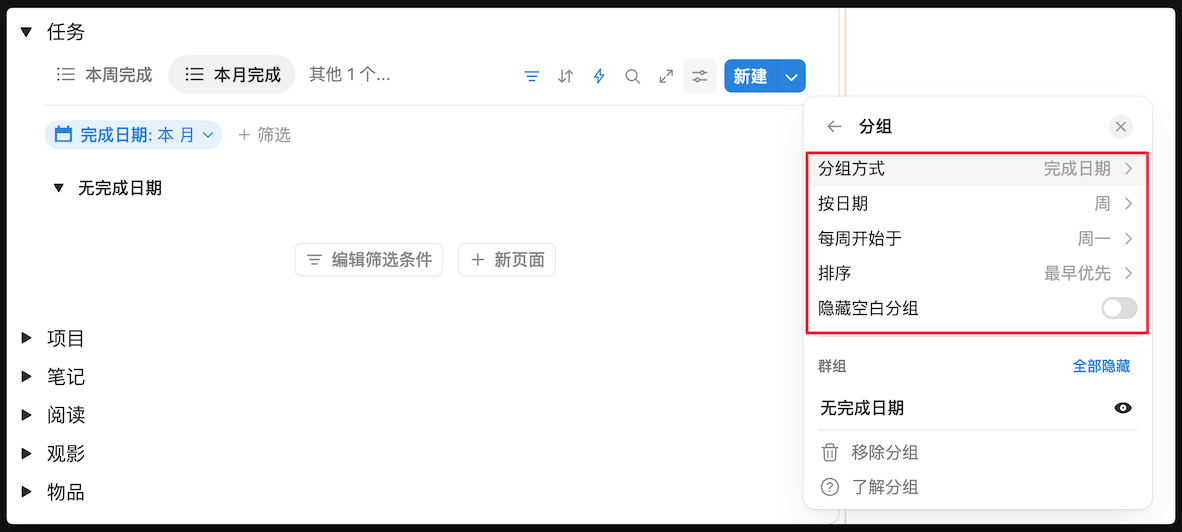Image resolution: width=1182 pixels, height=532 pixels.
Task: Click the 全部隐藏 link
Action: 1101,366
